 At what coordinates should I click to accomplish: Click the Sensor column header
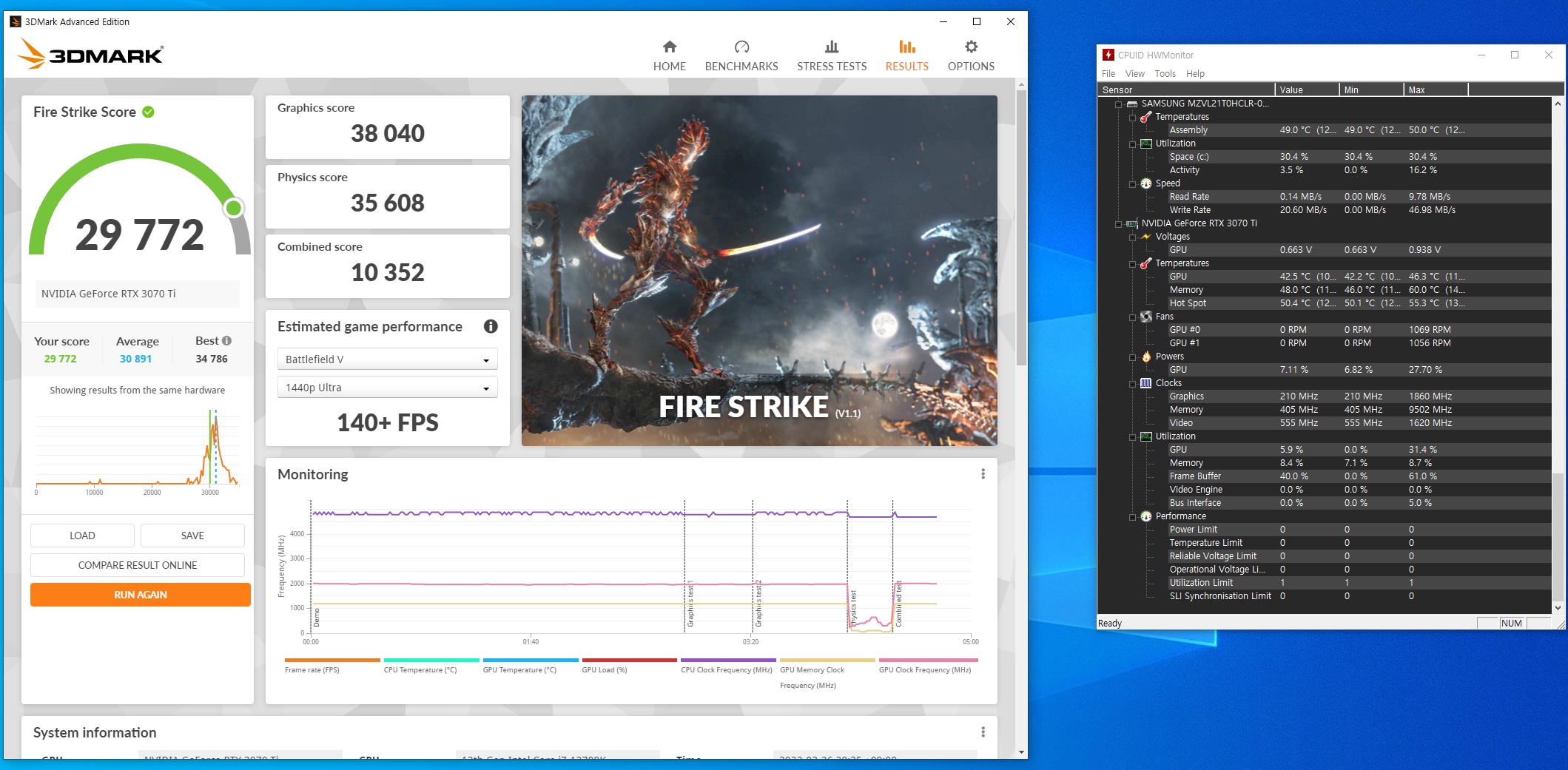(1186, 90)
